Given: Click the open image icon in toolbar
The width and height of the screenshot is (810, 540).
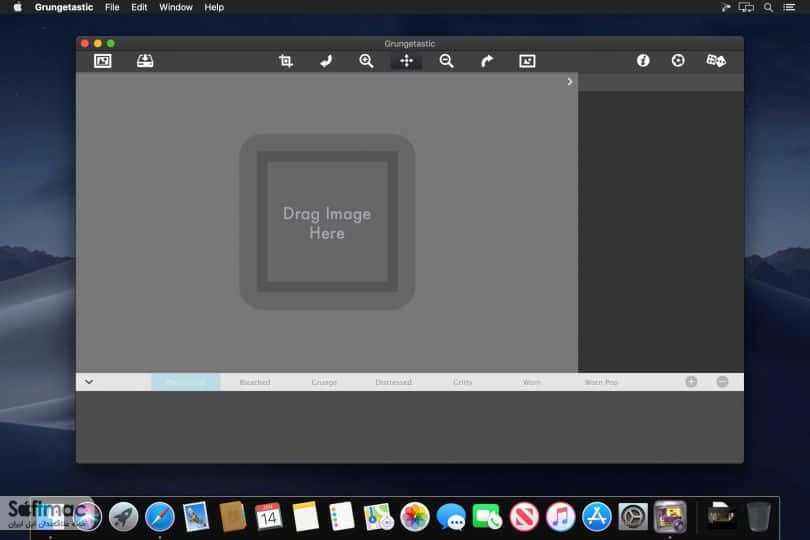Looking at the screenshot, I should tap(103, 61).
